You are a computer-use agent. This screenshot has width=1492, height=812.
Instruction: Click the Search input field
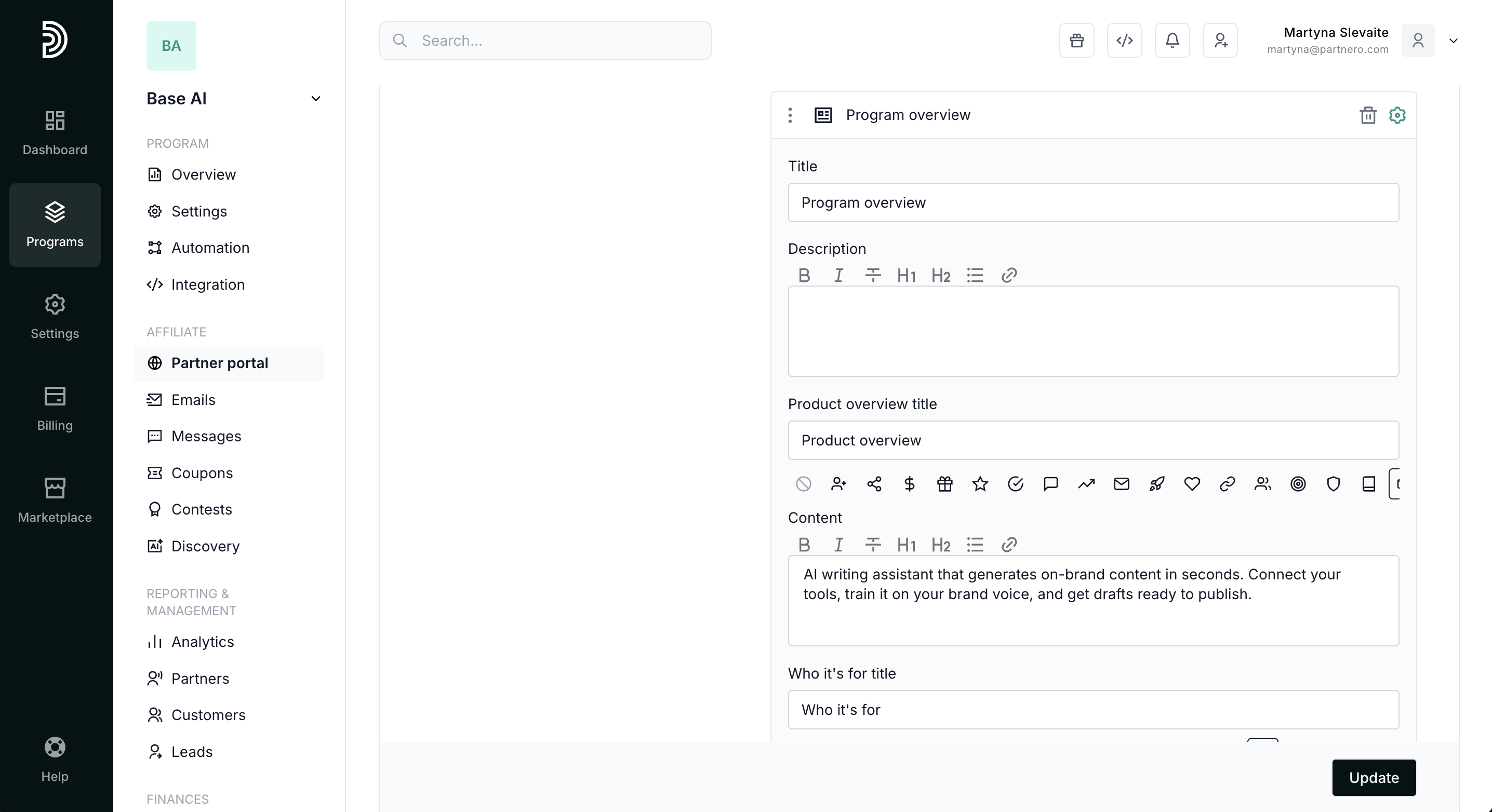(545, 40)
